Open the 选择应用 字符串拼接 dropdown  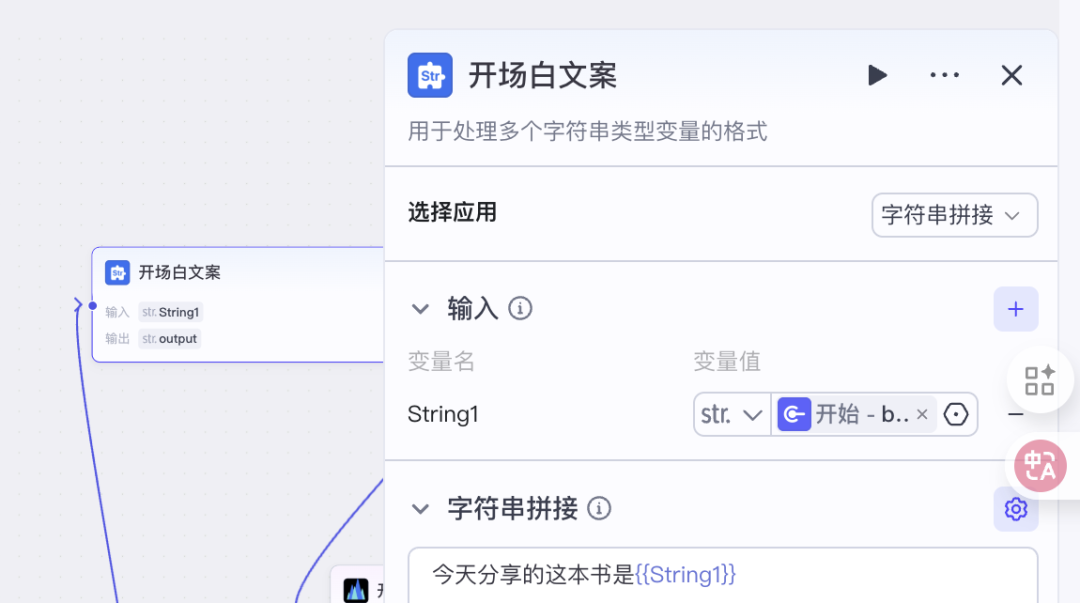click(x=954, y=215)
